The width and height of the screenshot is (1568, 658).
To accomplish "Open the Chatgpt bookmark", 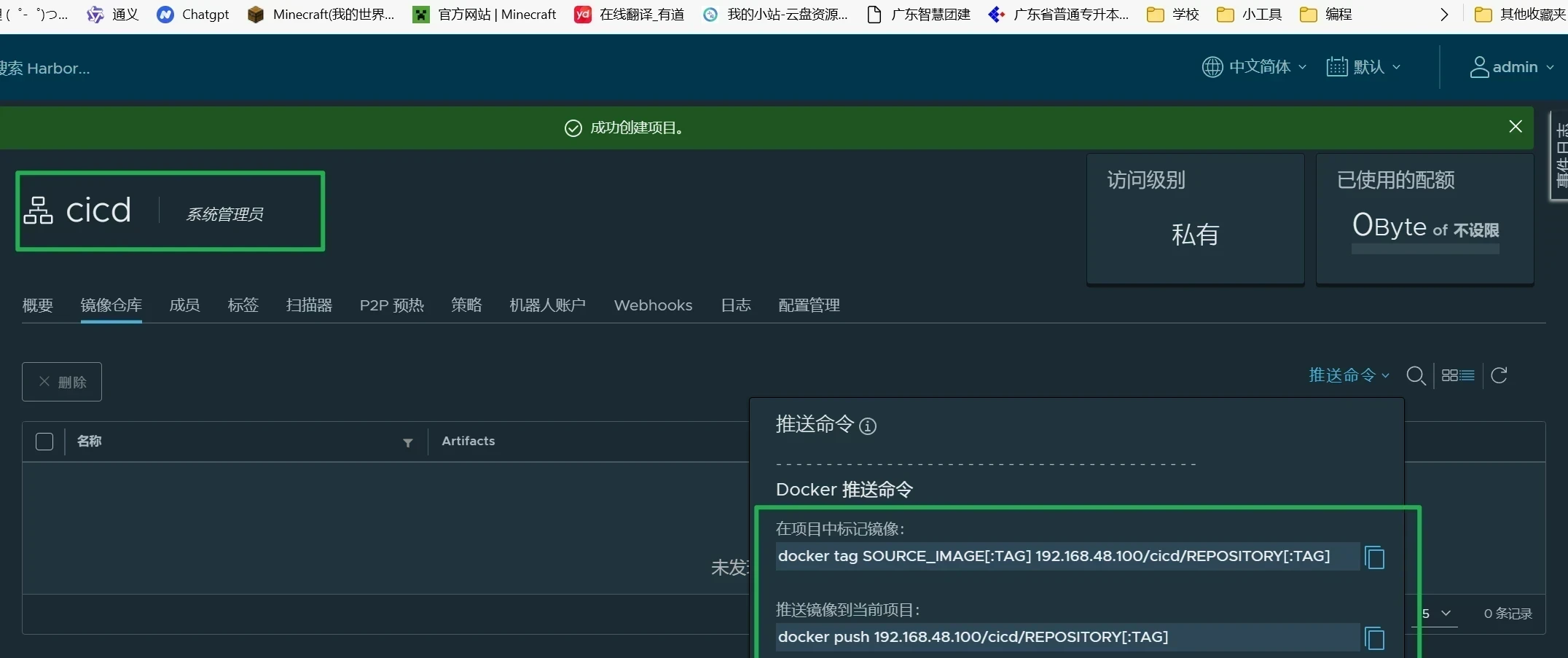I will (193, 15).
